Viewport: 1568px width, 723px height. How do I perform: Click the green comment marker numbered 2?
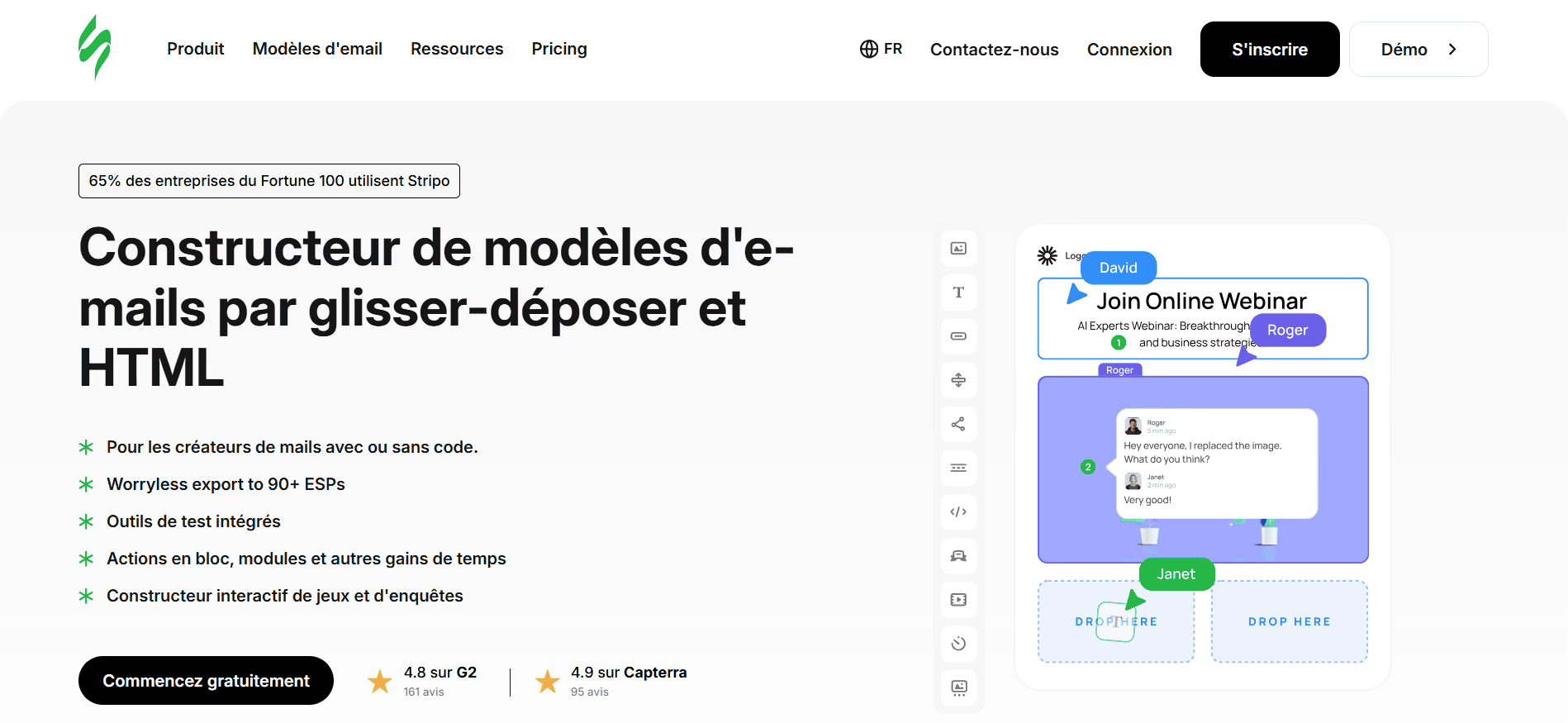pyautogui.click(x=1088, y=467)
